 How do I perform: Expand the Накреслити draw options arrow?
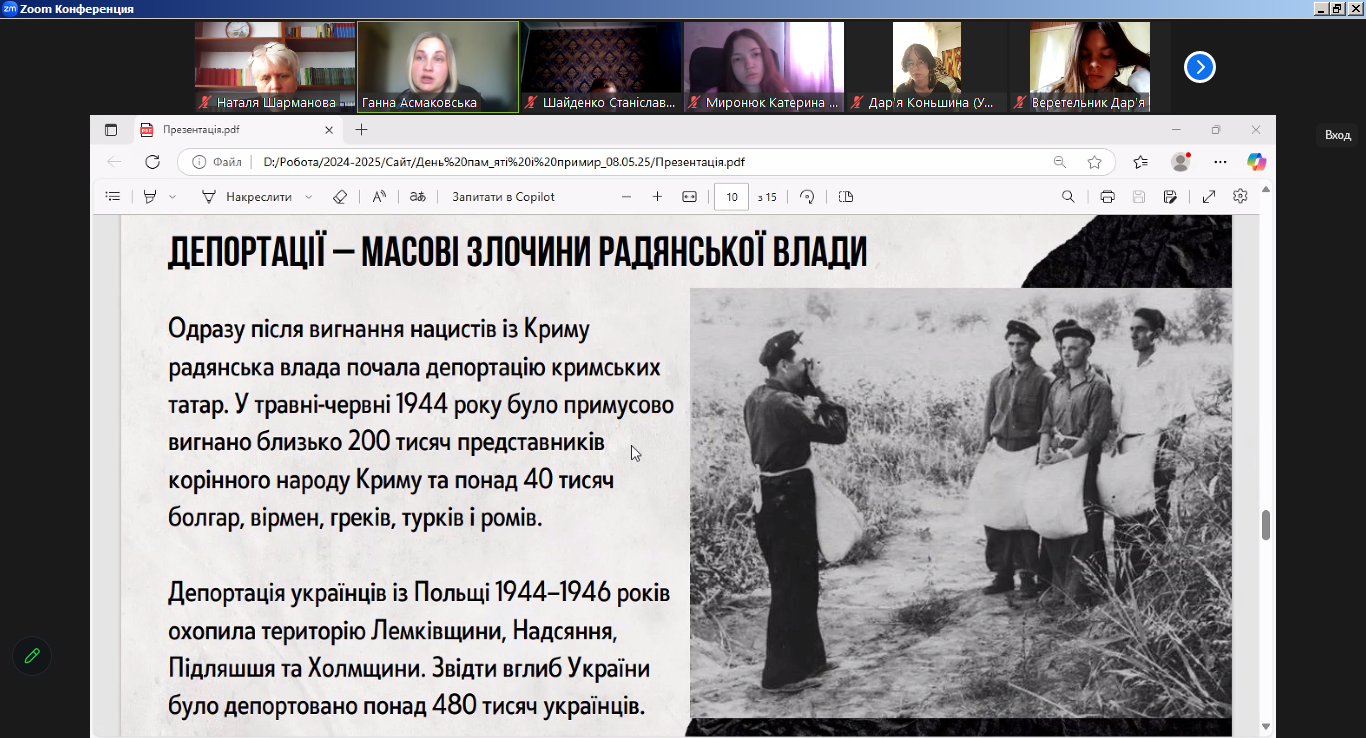coord(308,197)
